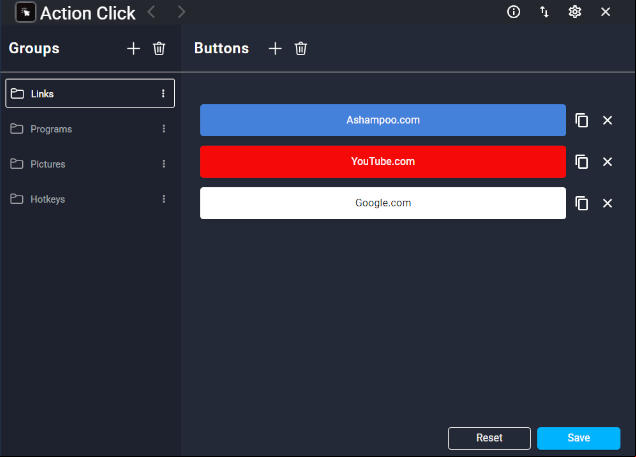The width and height of the screenshot is (636, 457).
Task: Select the Links group
Action: click(90, 93)
